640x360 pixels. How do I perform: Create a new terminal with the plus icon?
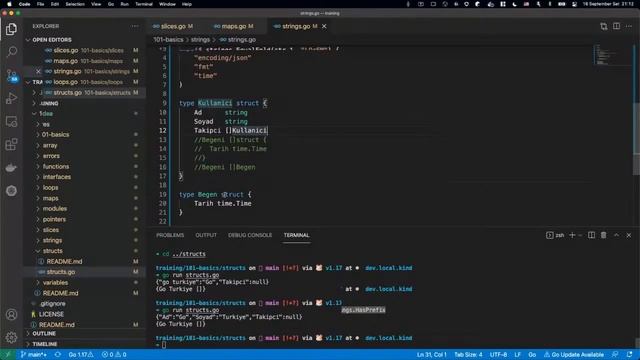point(572,235)
